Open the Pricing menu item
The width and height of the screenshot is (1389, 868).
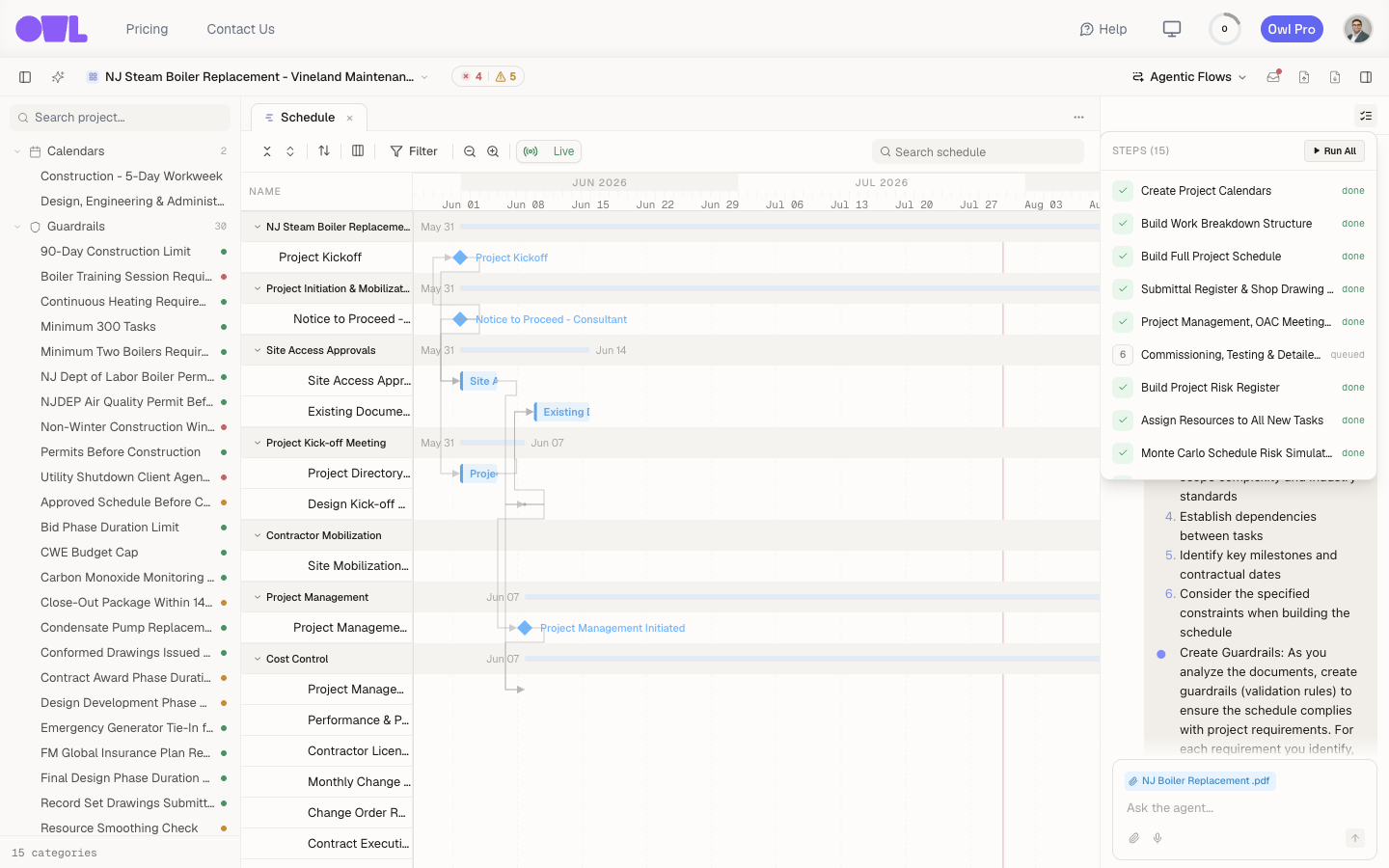147,29
